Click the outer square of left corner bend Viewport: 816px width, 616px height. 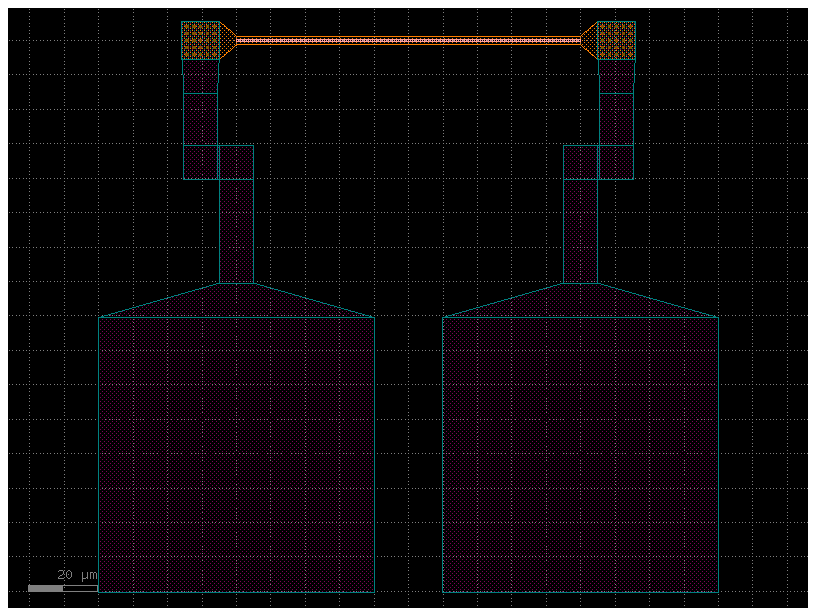[x=200, y=162]
